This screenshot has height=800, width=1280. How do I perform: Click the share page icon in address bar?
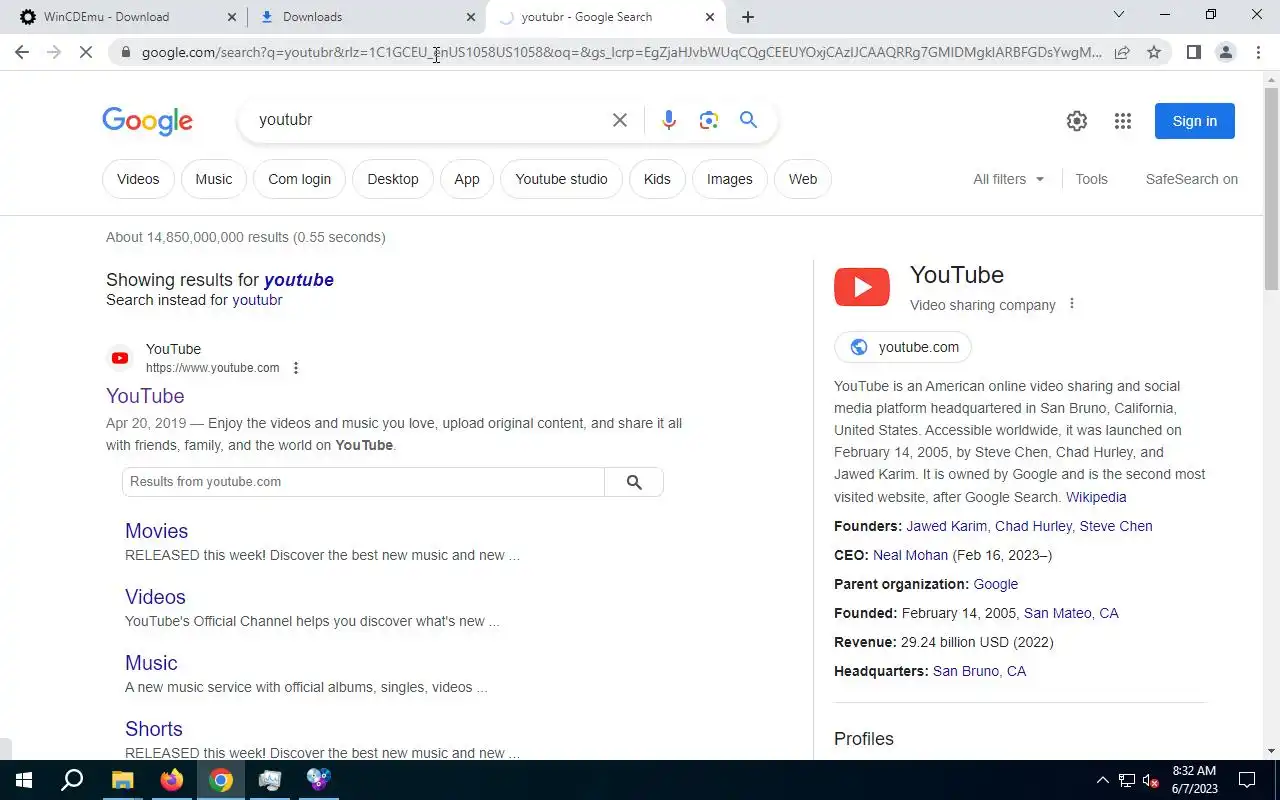point(1122,52)
